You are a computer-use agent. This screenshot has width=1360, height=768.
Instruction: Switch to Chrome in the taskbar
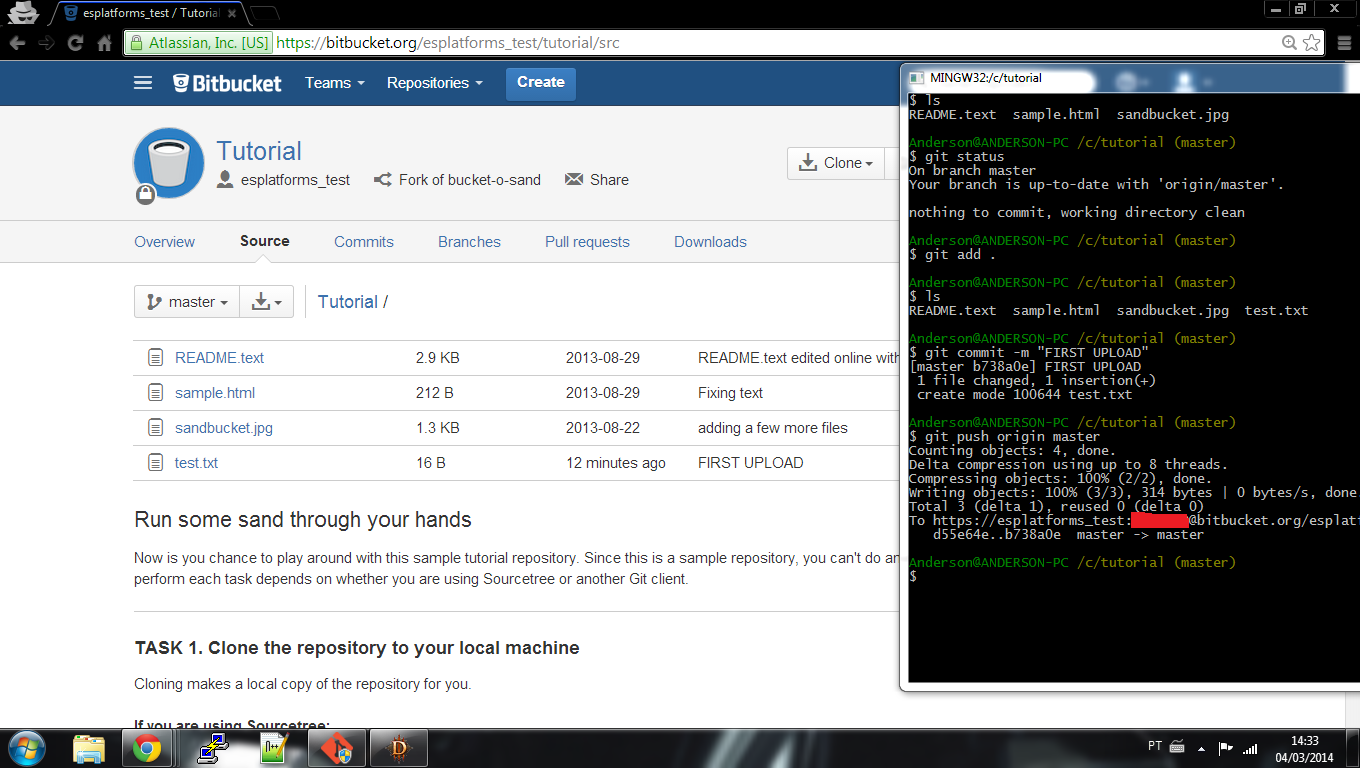pos(147,748)
